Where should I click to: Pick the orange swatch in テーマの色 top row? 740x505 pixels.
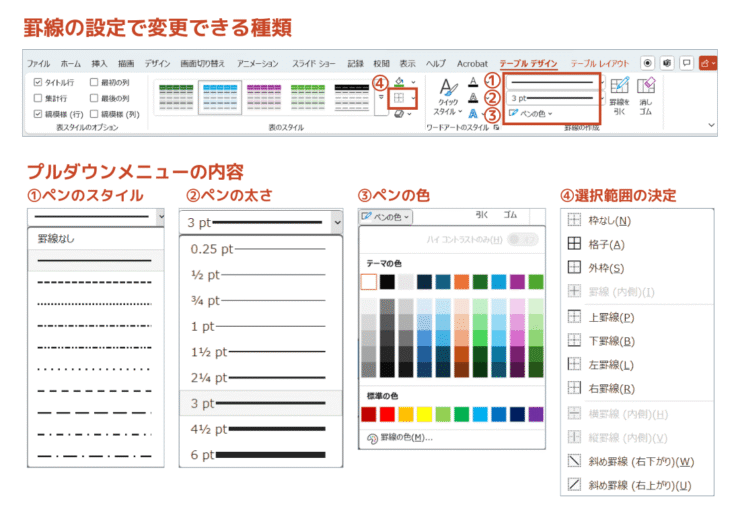(x=461, y=282)
